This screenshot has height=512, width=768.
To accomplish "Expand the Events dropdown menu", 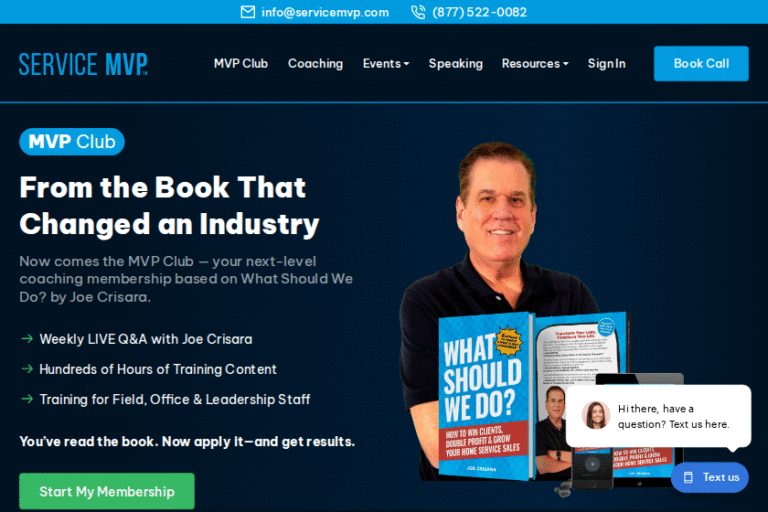I will pyautogui.click(x=386, y=64).
